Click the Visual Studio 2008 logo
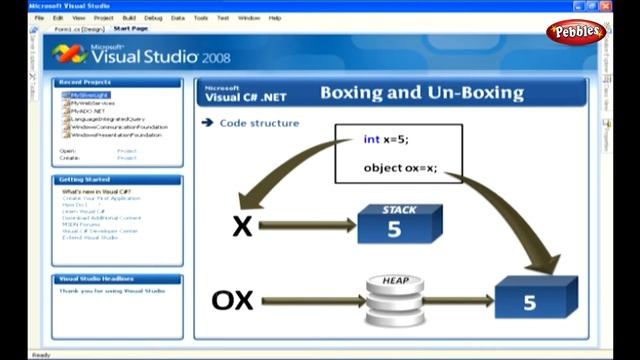The image size is (640, 360). [x=141, y=54]
